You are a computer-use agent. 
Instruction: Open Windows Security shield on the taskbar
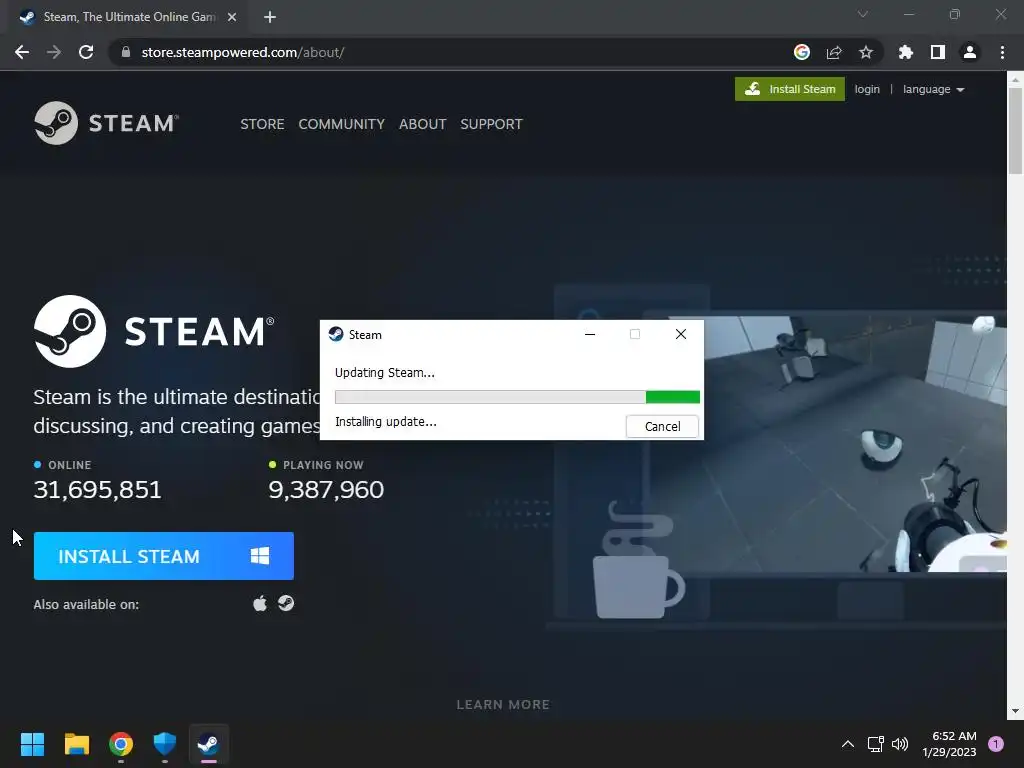click(x=165, y=744)
